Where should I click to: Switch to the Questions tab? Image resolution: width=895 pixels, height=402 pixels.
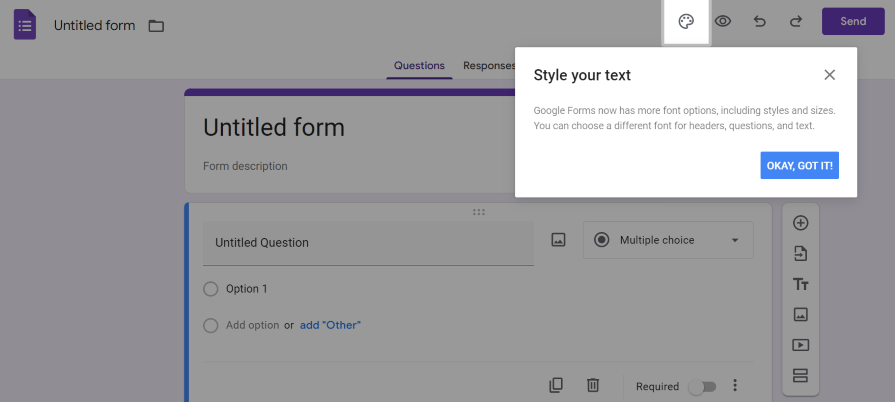coord(419,66)
